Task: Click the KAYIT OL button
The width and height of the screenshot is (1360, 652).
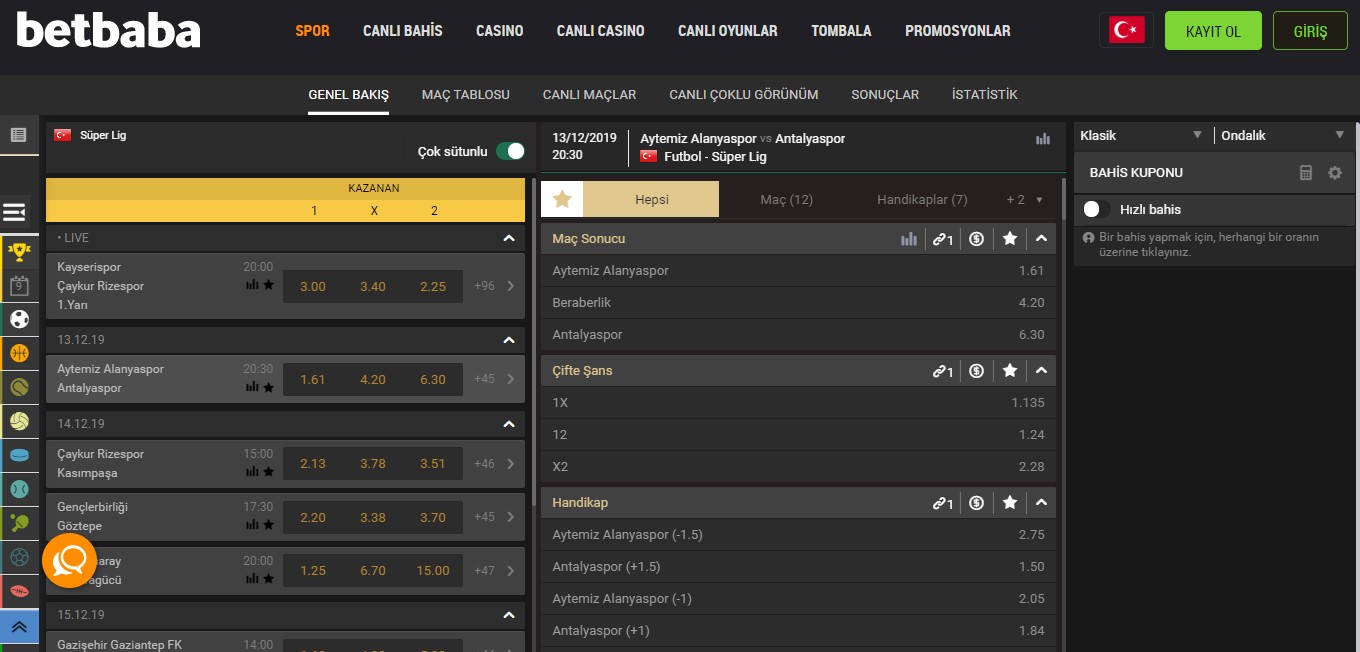Action: [x=1213, y=31]
